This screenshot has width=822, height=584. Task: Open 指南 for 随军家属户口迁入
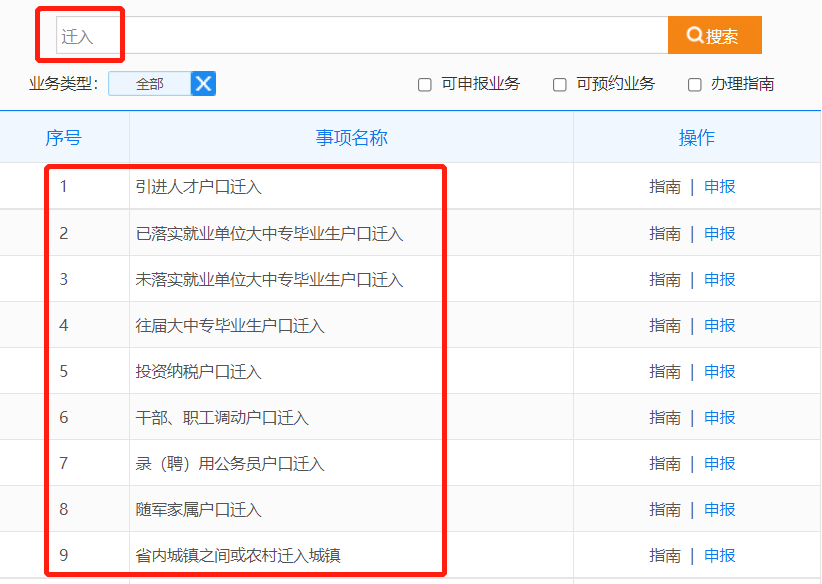tap(665, 509)
